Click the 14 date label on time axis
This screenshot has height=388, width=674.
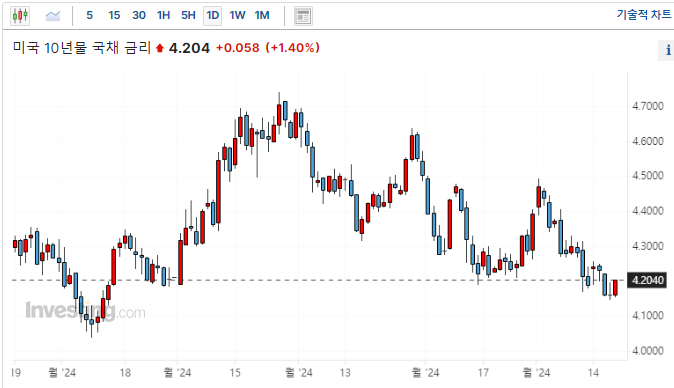point(593,372)
